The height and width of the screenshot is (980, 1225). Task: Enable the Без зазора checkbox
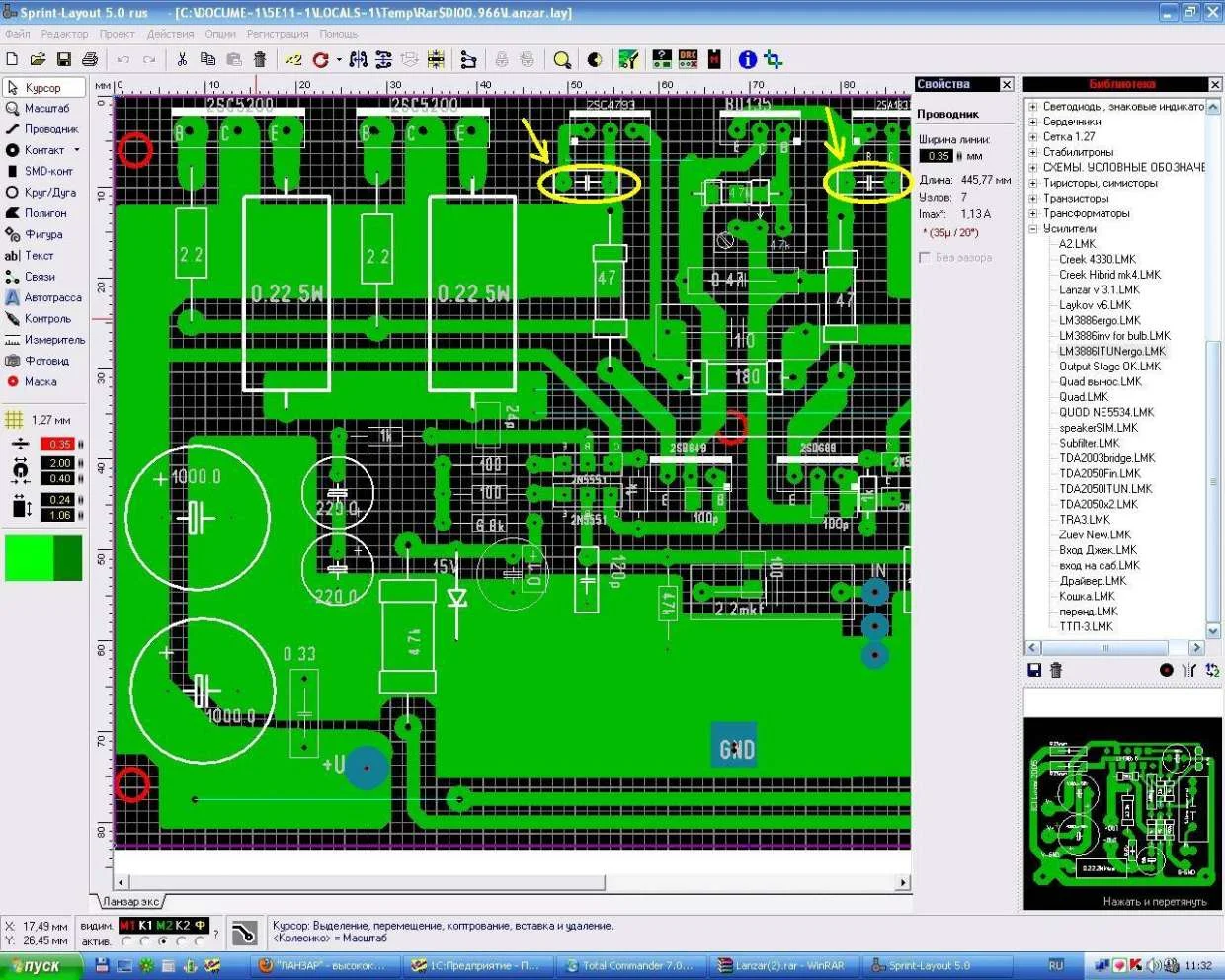pyautogui.click(x=925, y=258)
